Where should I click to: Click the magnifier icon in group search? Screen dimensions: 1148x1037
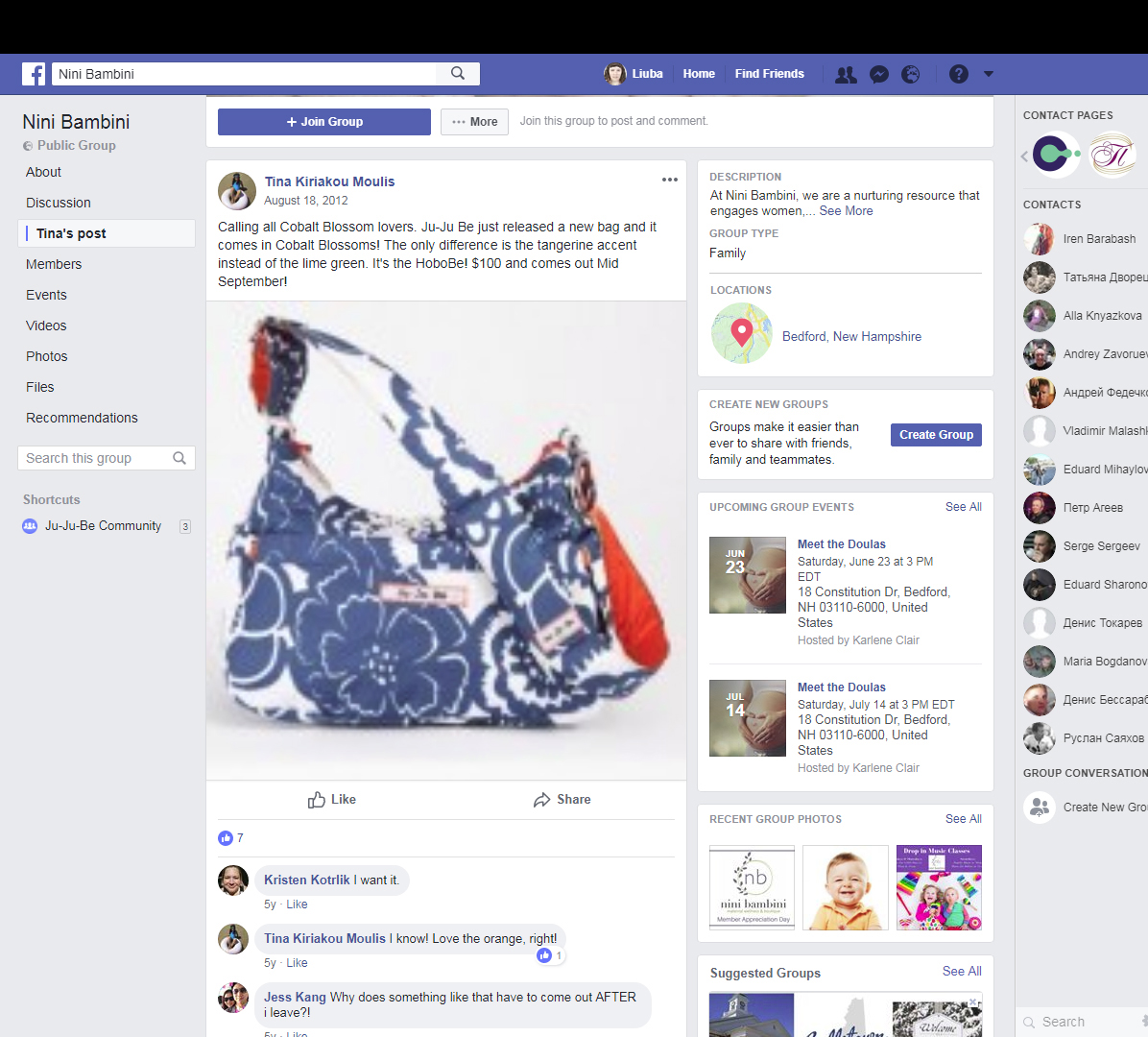point(179,458)
